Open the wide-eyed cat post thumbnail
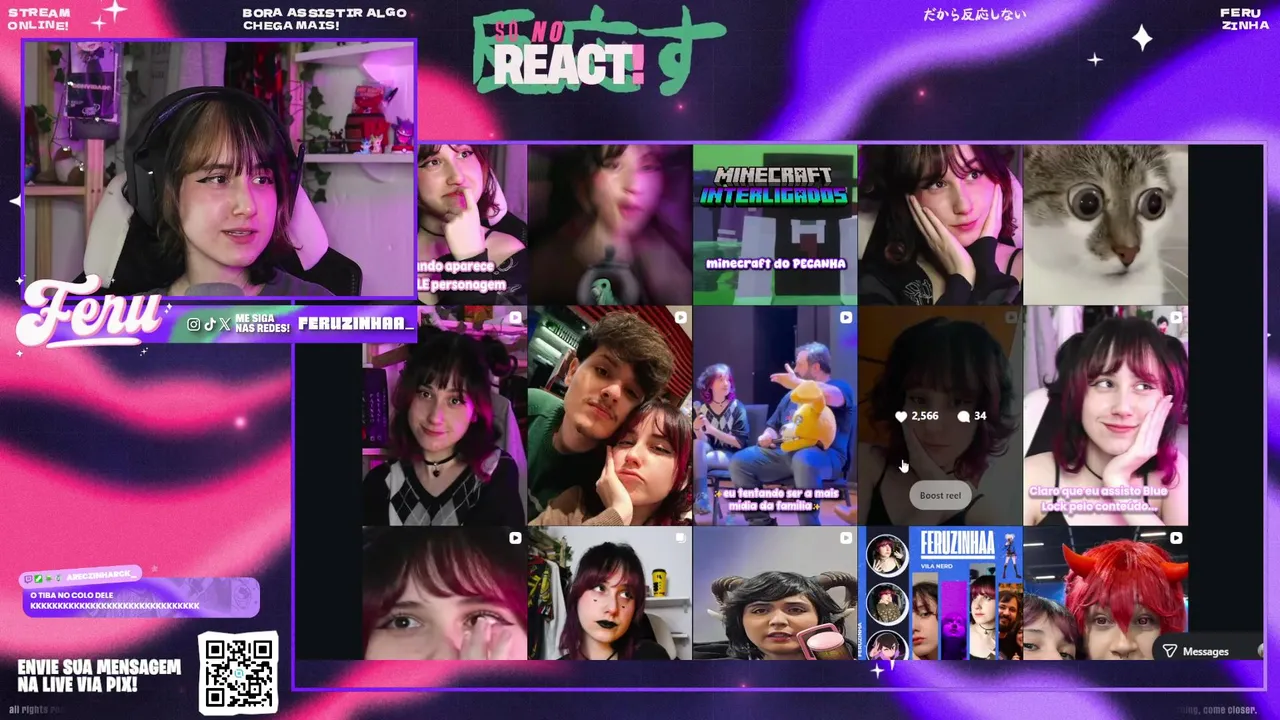 1105,224
